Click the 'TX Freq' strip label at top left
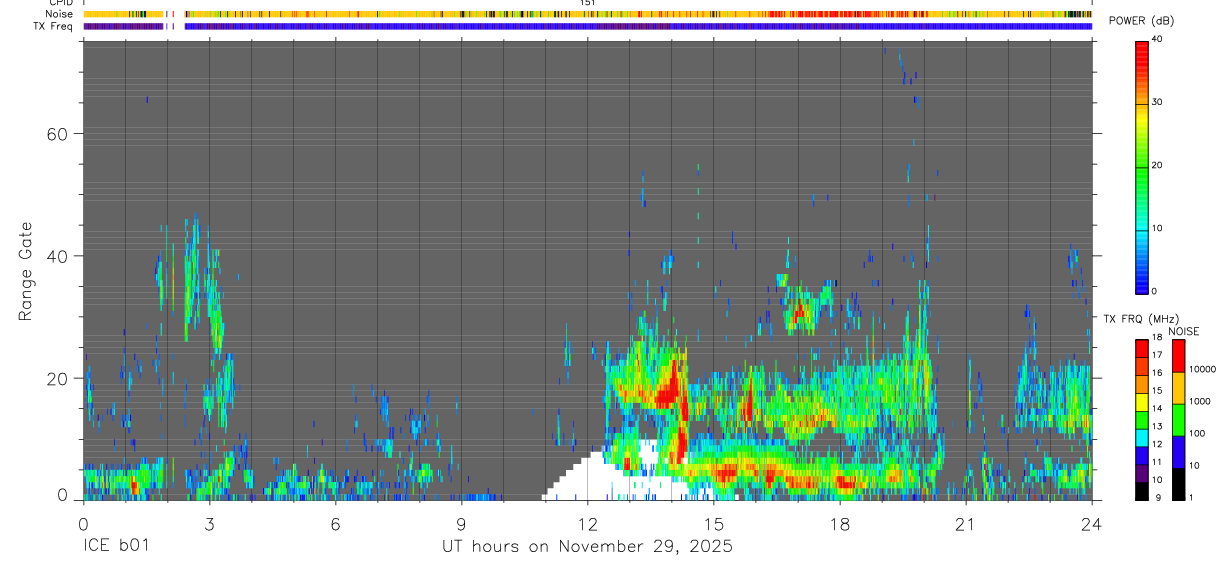 (x=54, y=26)
